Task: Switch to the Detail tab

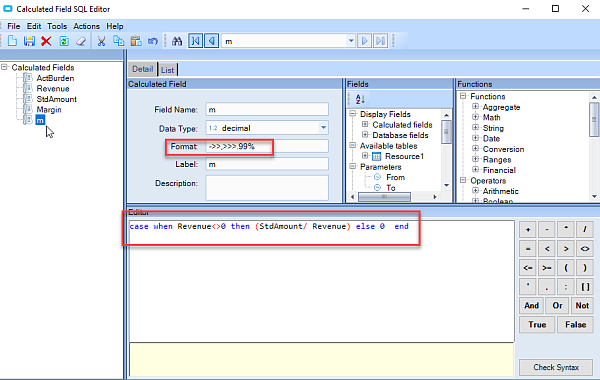Action: [x=143, y=69]
